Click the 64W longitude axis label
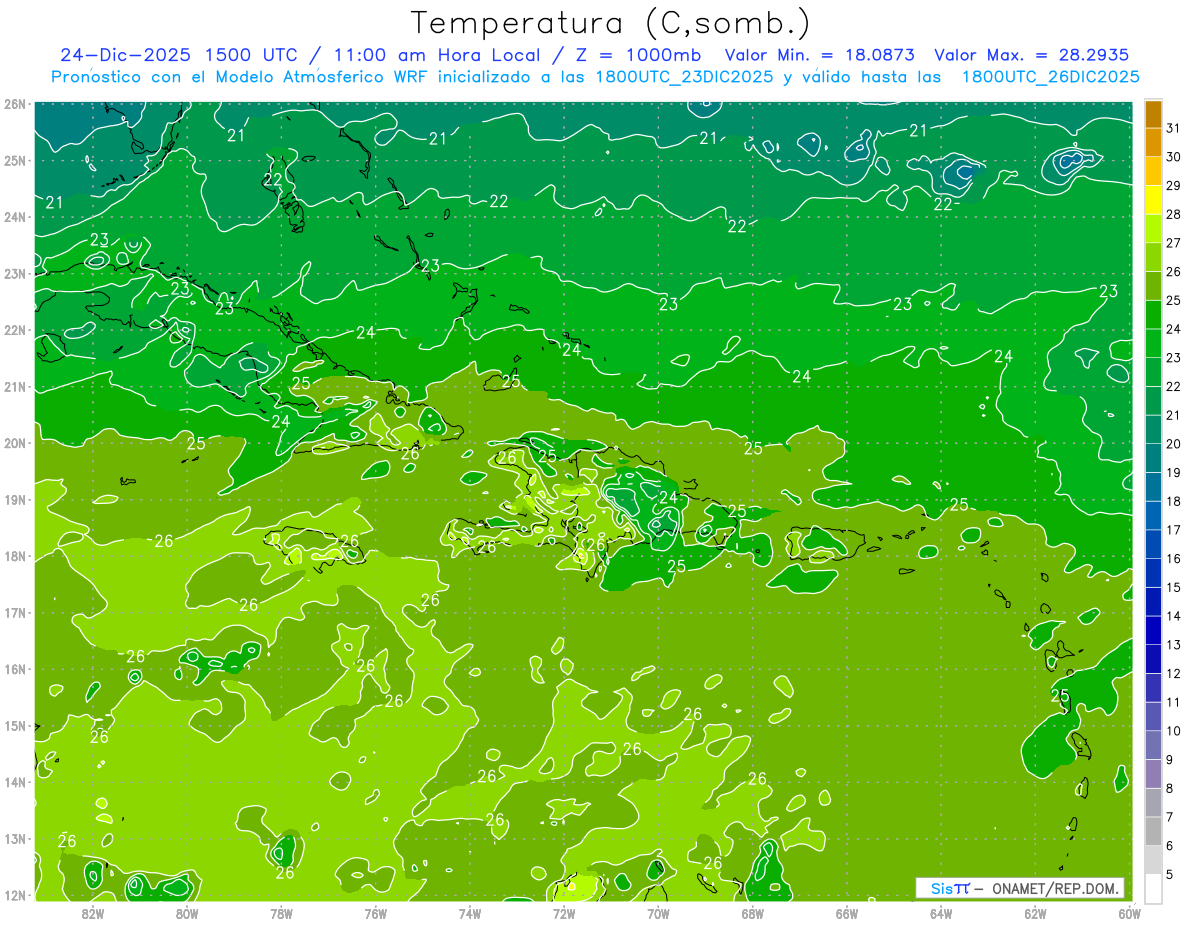 click(x=941, y=913)
